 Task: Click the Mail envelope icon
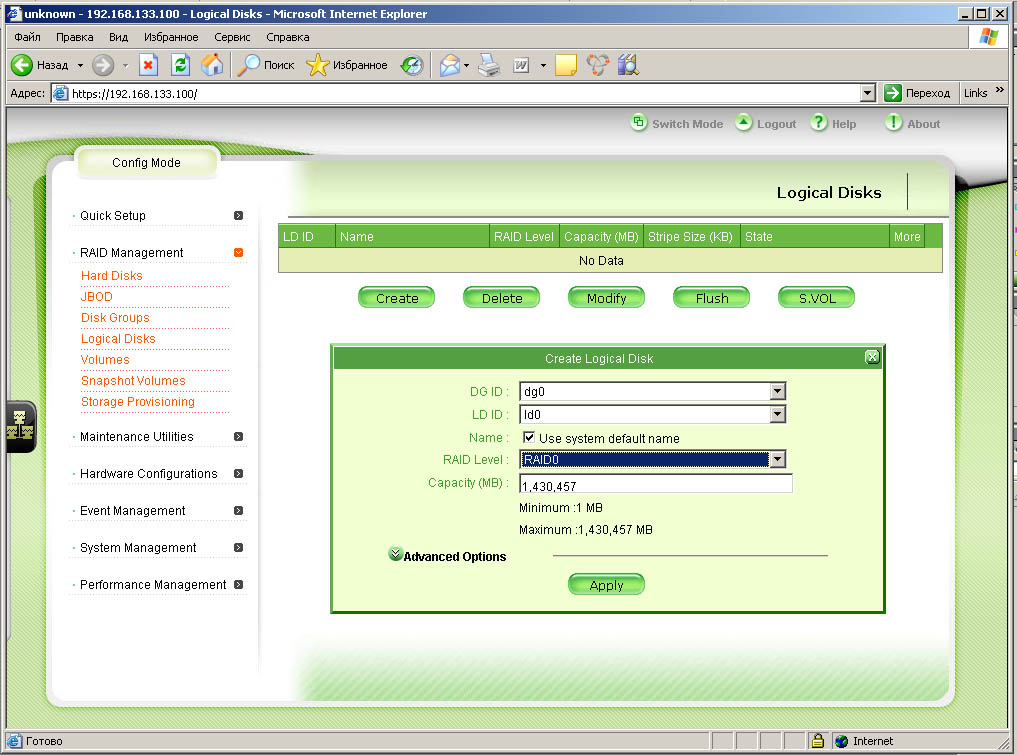coord(449,65)
